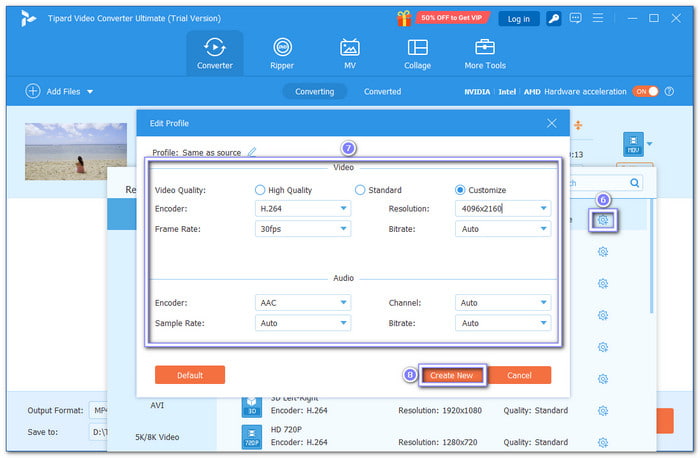Click the pencil icon to rename profile
The image size is (700, 458).
(x=252, y=152)
